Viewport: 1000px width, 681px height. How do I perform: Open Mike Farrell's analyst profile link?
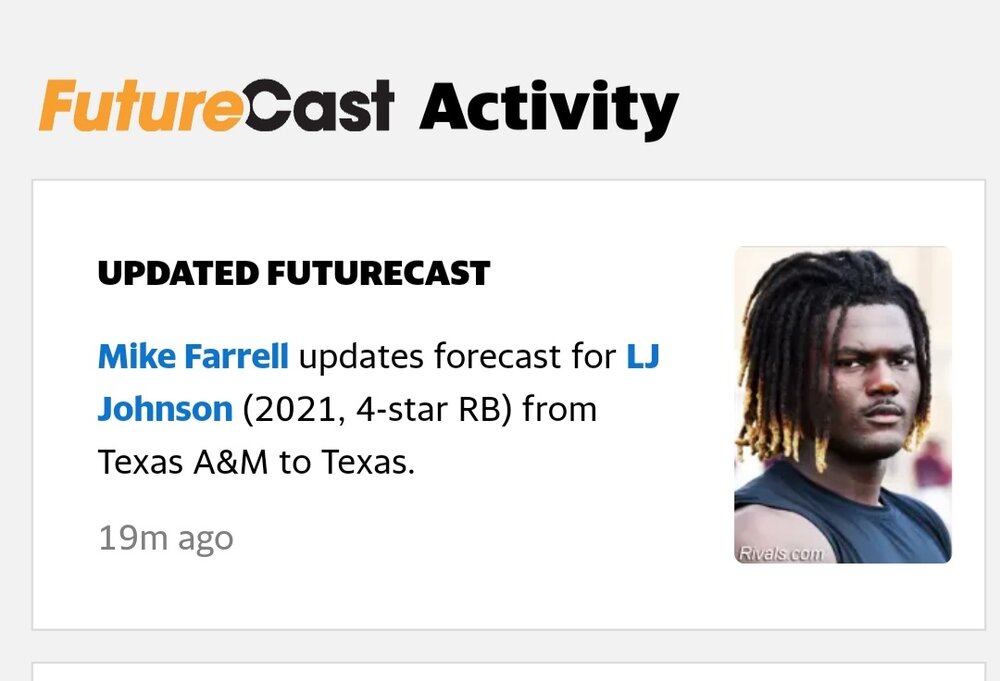coord(193,355)
